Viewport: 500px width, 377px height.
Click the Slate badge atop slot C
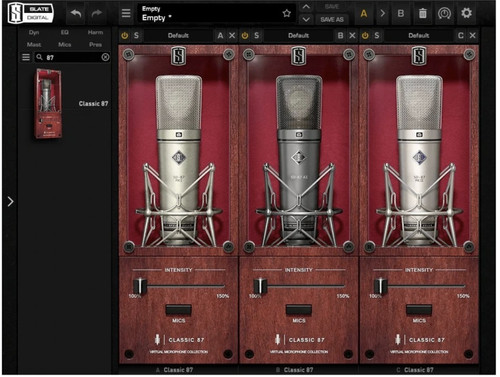pyautogui.click(x=419, y=56)
